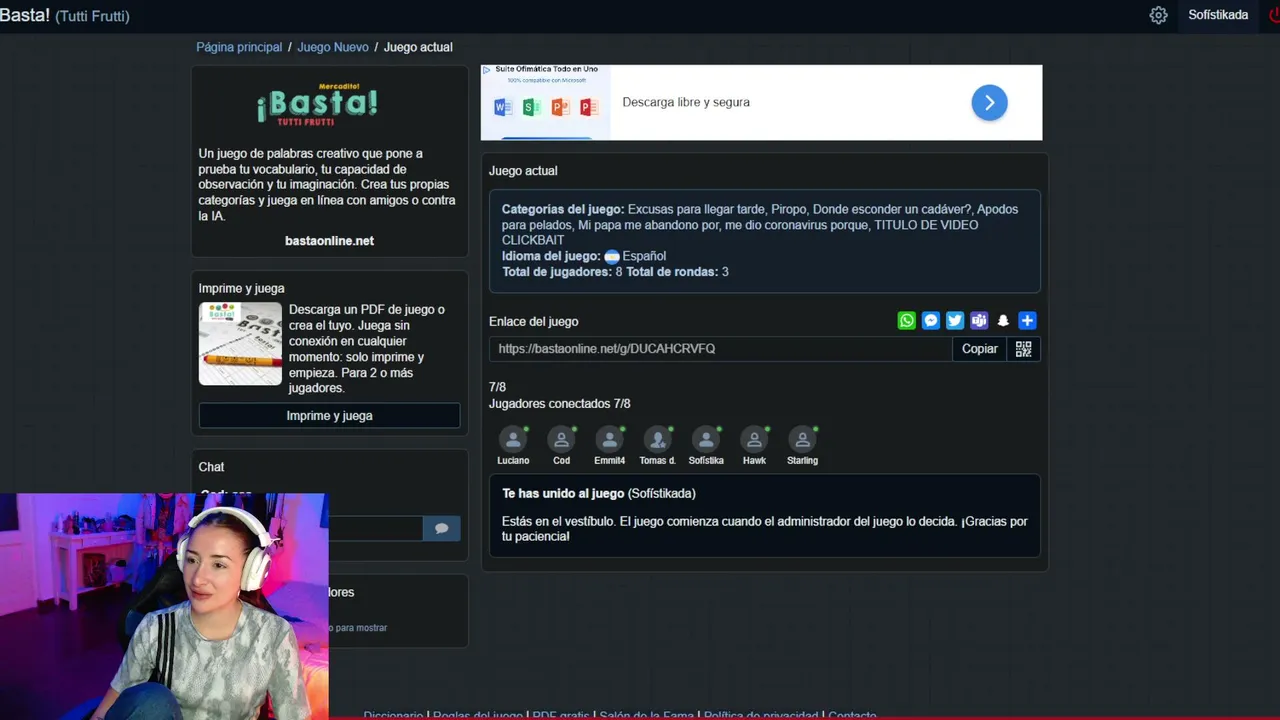Open settings gear icon
This screenshot has width=1280, height=720.
point(1158,15)
